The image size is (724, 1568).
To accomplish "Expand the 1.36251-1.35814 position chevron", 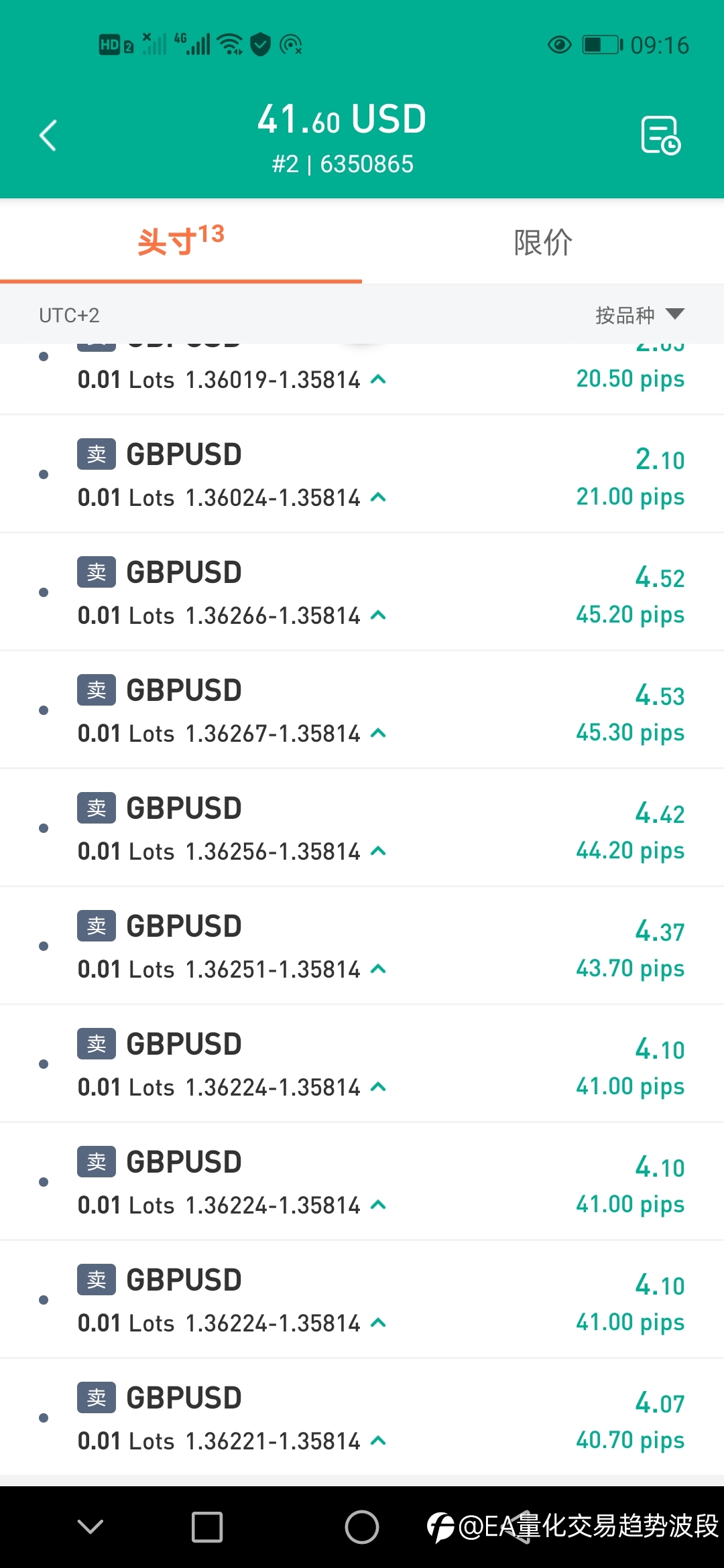I will point(378,969).
